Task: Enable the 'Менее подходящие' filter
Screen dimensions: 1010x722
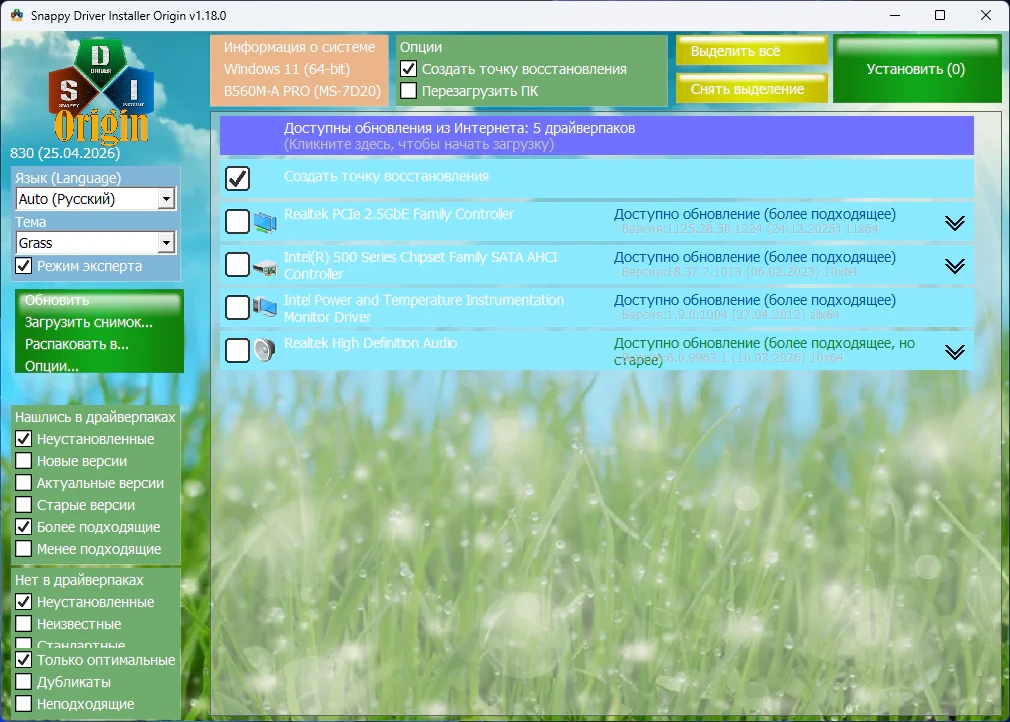Action: 23,548
